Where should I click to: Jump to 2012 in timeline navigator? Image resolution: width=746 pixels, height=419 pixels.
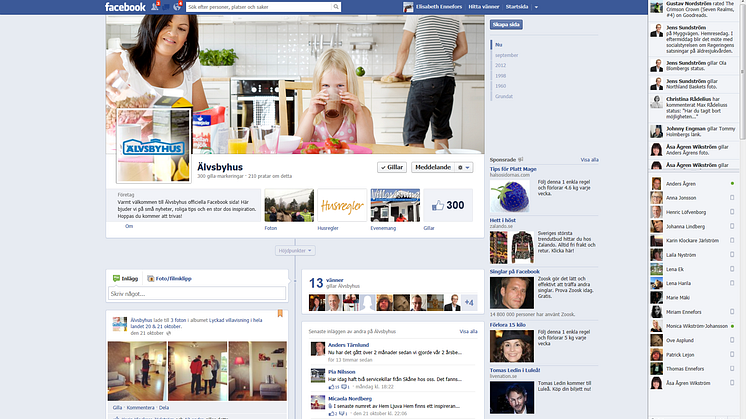click(500, 66)
